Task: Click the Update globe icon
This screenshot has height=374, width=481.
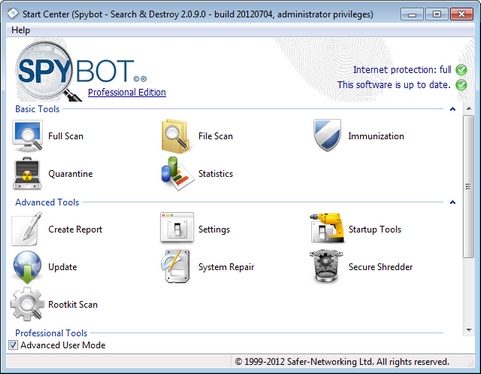Action: tap(27, 267)
